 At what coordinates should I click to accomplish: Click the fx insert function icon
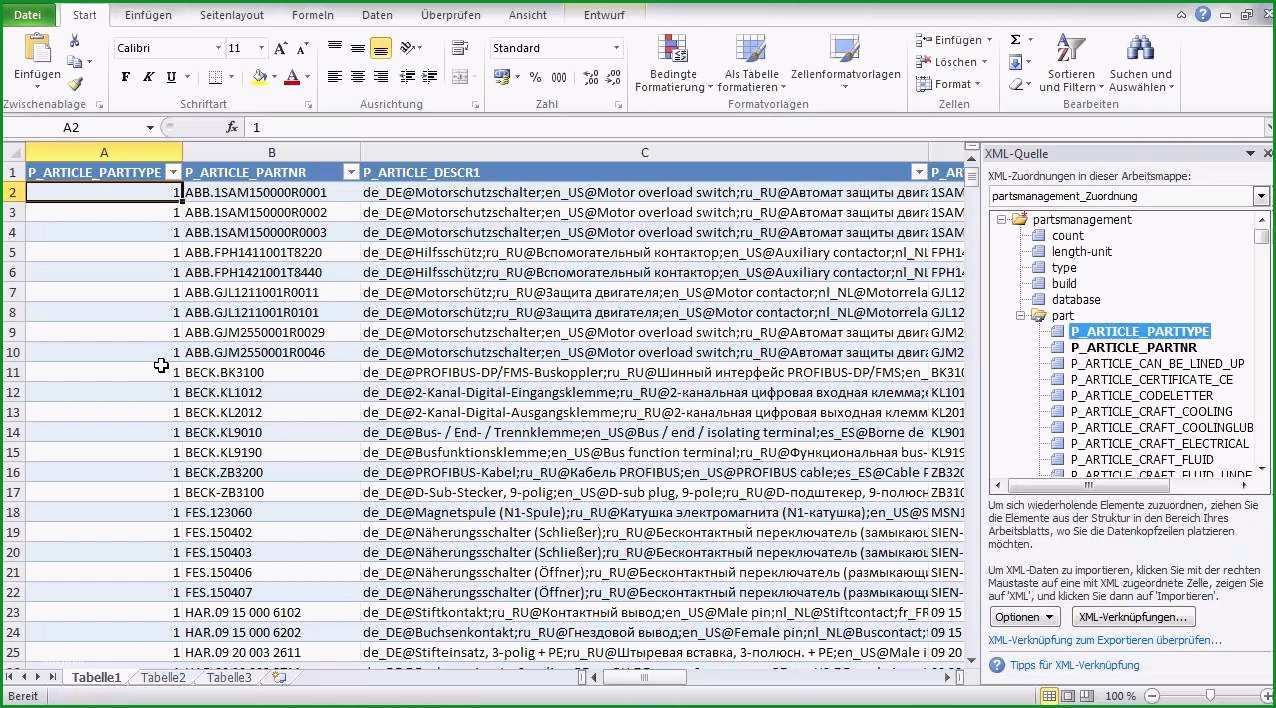click(x=232, y=127)
